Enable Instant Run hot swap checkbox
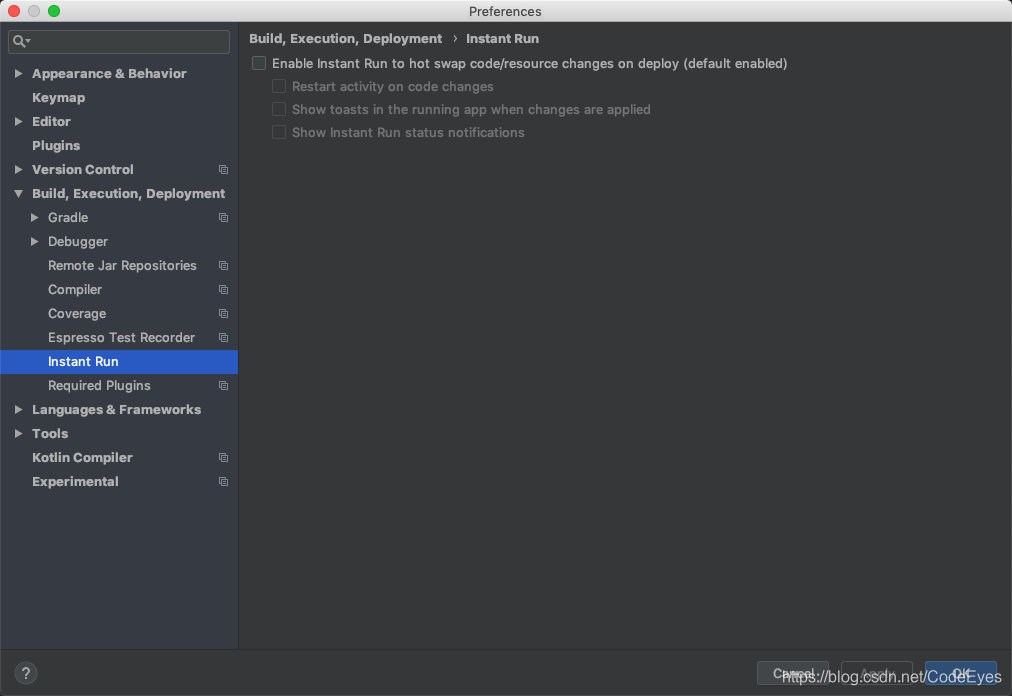This screenshot has width=1012, height=696. coord(259,63)
